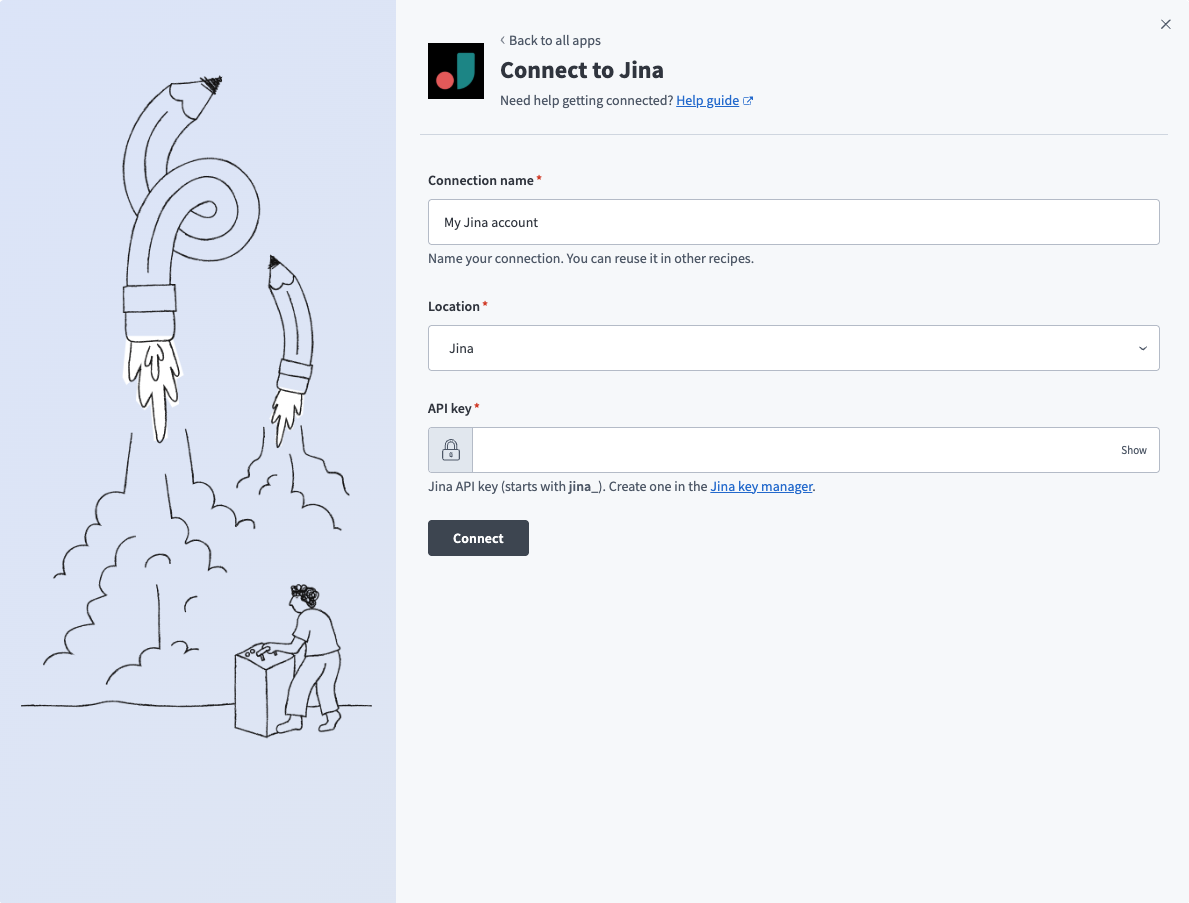Close the connection dialog
The height and width of the screenshot is (903, 1189).
pyautogui.click(x=1165, y=24)
